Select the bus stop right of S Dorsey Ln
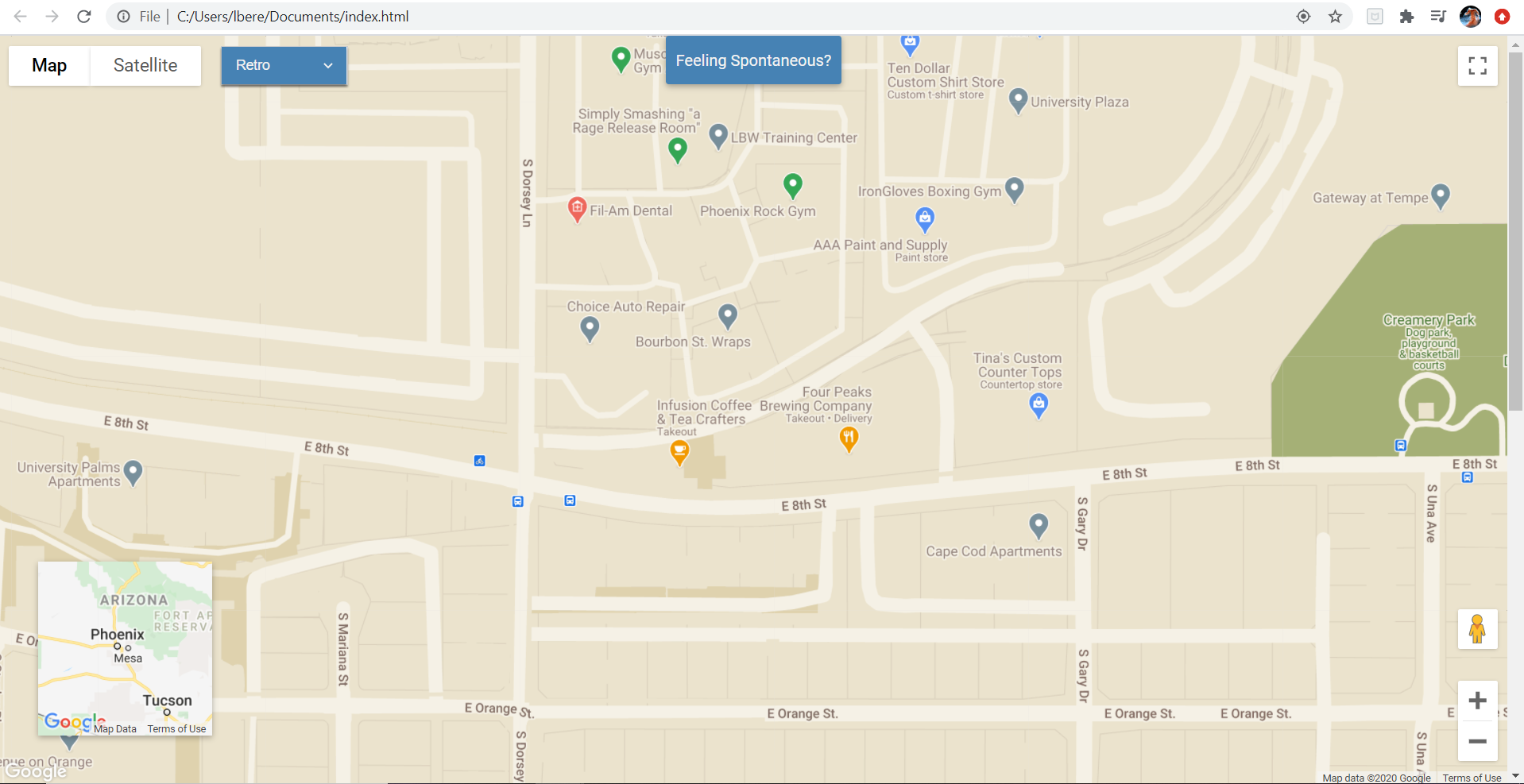 [x=570, y=500]
